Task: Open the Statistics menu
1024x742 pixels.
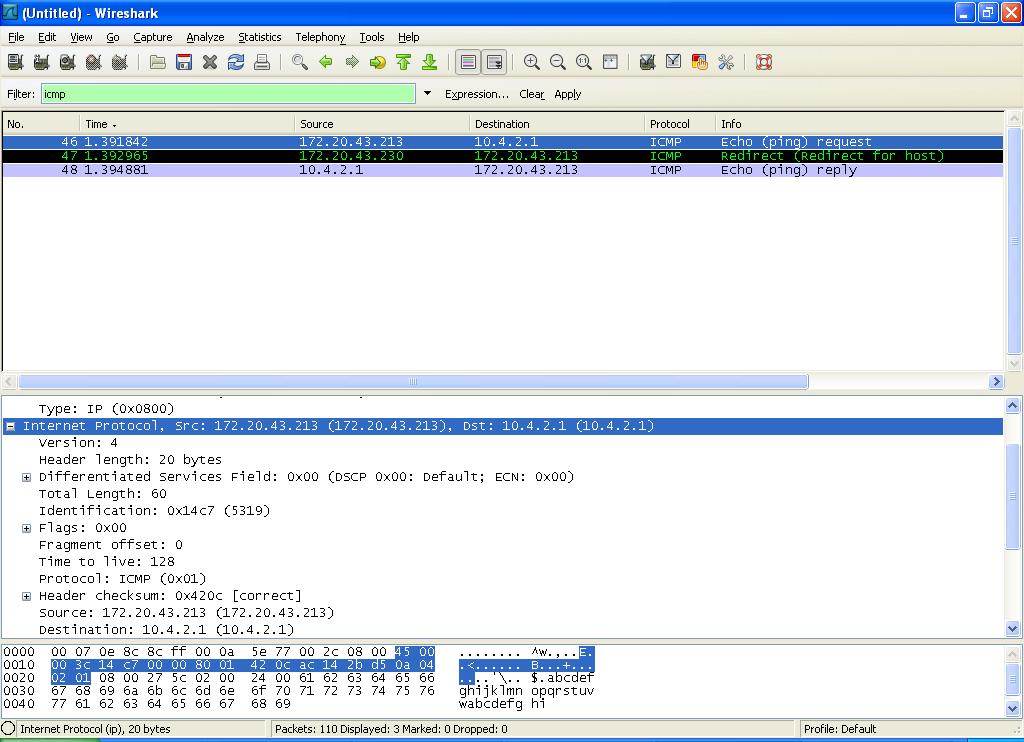Action: click(x=259, y=37)
